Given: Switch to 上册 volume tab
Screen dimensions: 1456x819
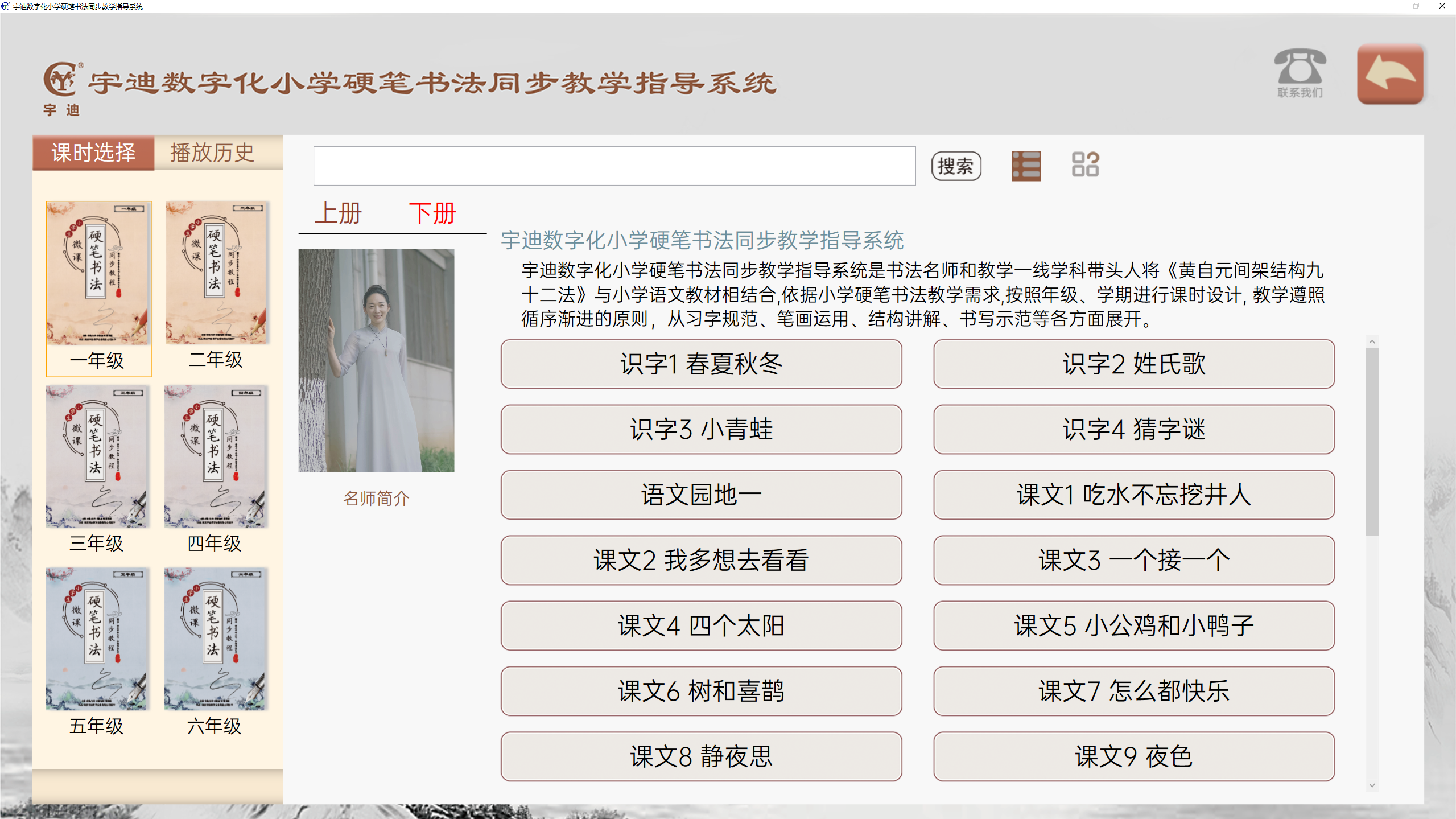Looking at the screenshot, I should [338, 214].
